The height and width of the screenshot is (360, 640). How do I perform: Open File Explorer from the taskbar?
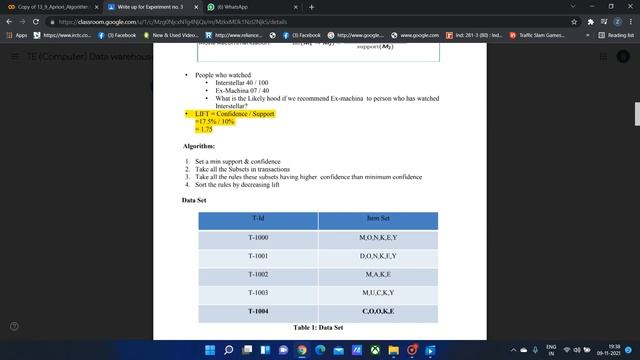tap(393, 350)
